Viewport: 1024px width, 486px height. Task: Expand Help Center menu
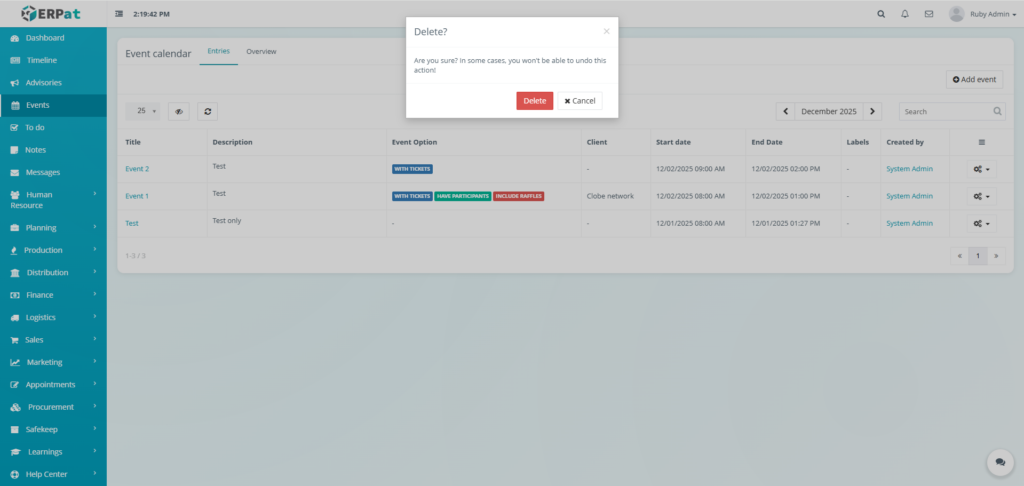coord(53,474)
